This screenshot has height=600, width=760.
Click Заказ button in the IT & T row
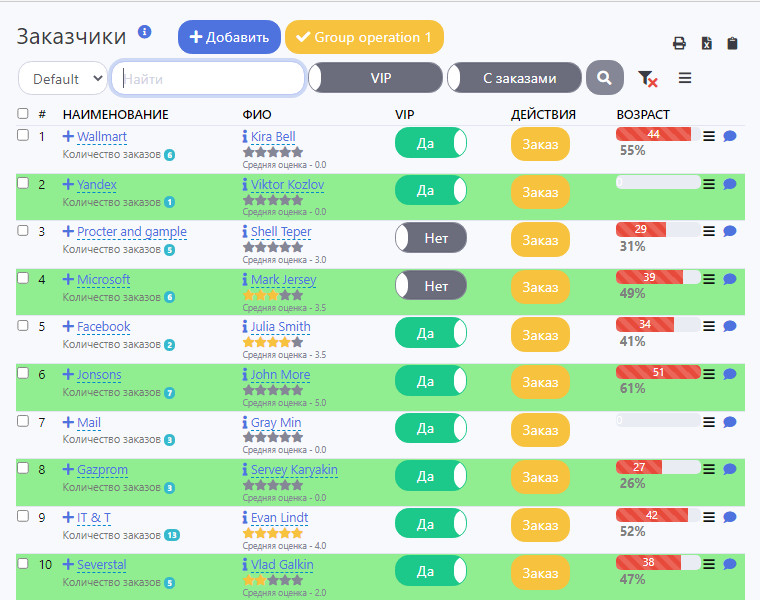pos(540,525)
